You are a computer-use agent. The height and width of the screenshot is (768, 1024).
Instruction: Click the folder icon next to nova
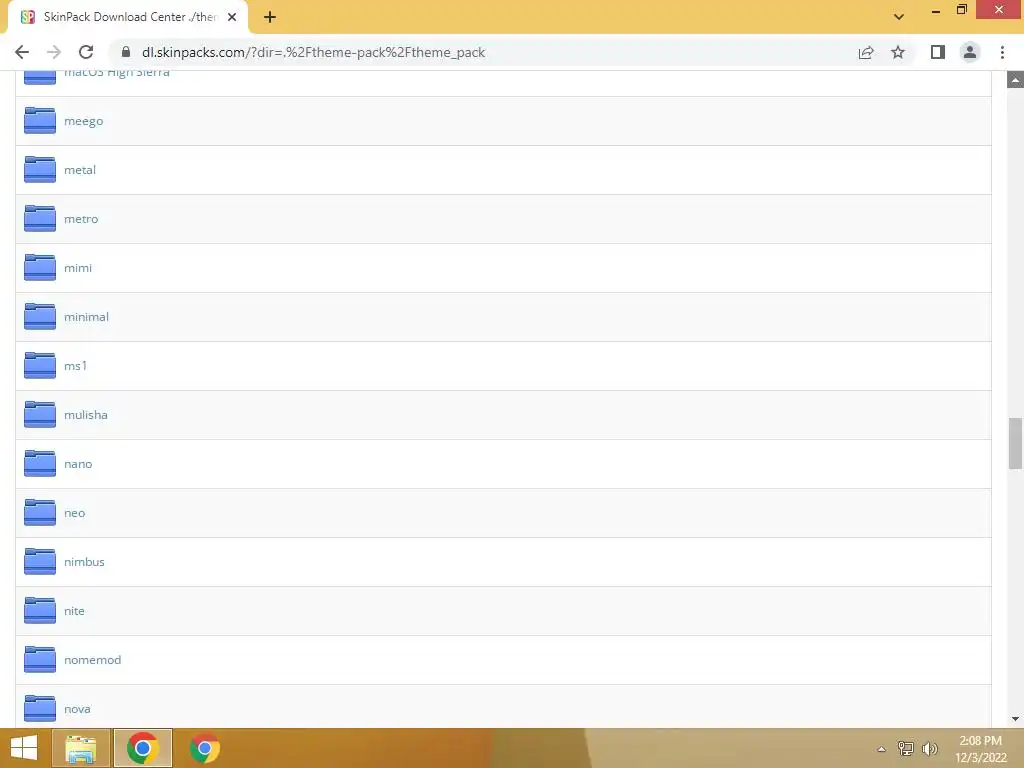pyautogui.click(x=40, y=709)
